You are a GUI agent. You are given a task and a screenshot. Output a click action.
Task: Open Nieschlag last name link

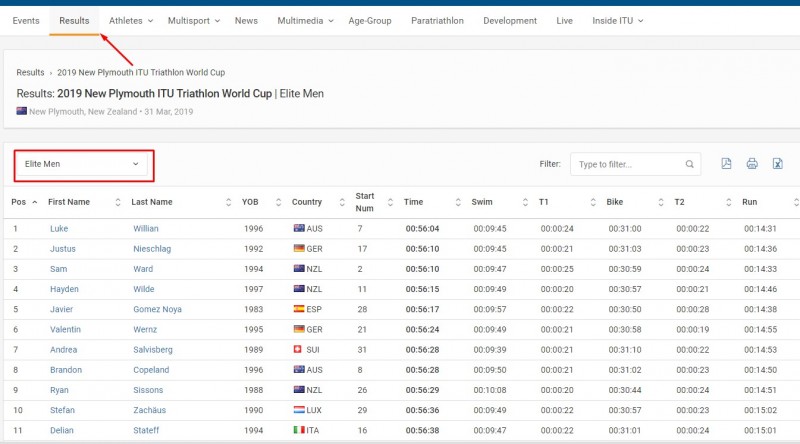[x=152, y=249]
